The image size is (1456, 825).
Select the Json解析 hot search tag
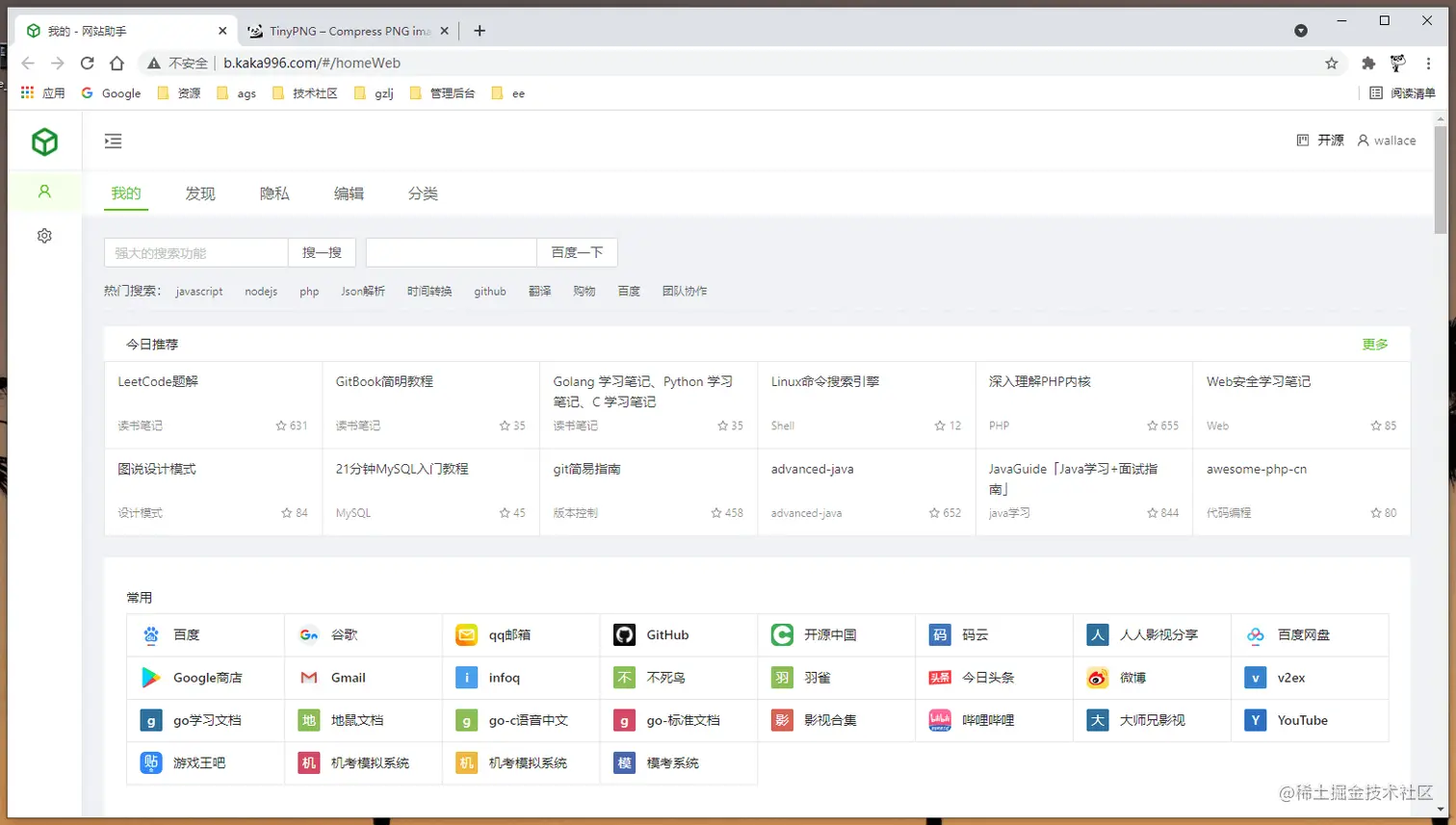363,291
